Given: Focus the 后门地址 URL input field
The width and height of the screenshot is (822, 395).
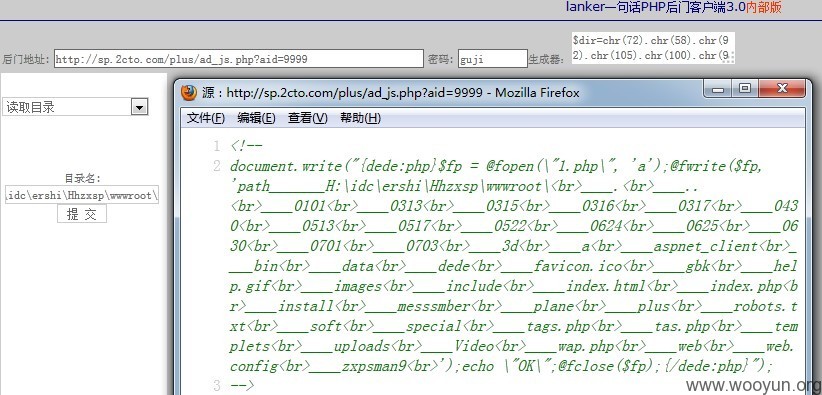Looking at the screenshot, I should point(239,59).
